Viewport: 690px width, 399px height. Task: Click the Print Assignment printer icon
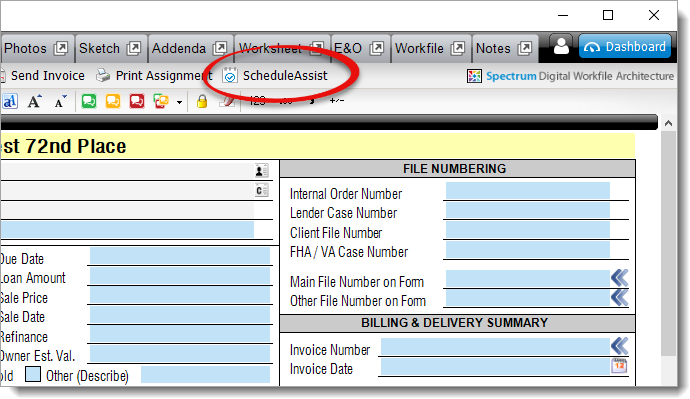pyautogui.click(x=103, y=76)
